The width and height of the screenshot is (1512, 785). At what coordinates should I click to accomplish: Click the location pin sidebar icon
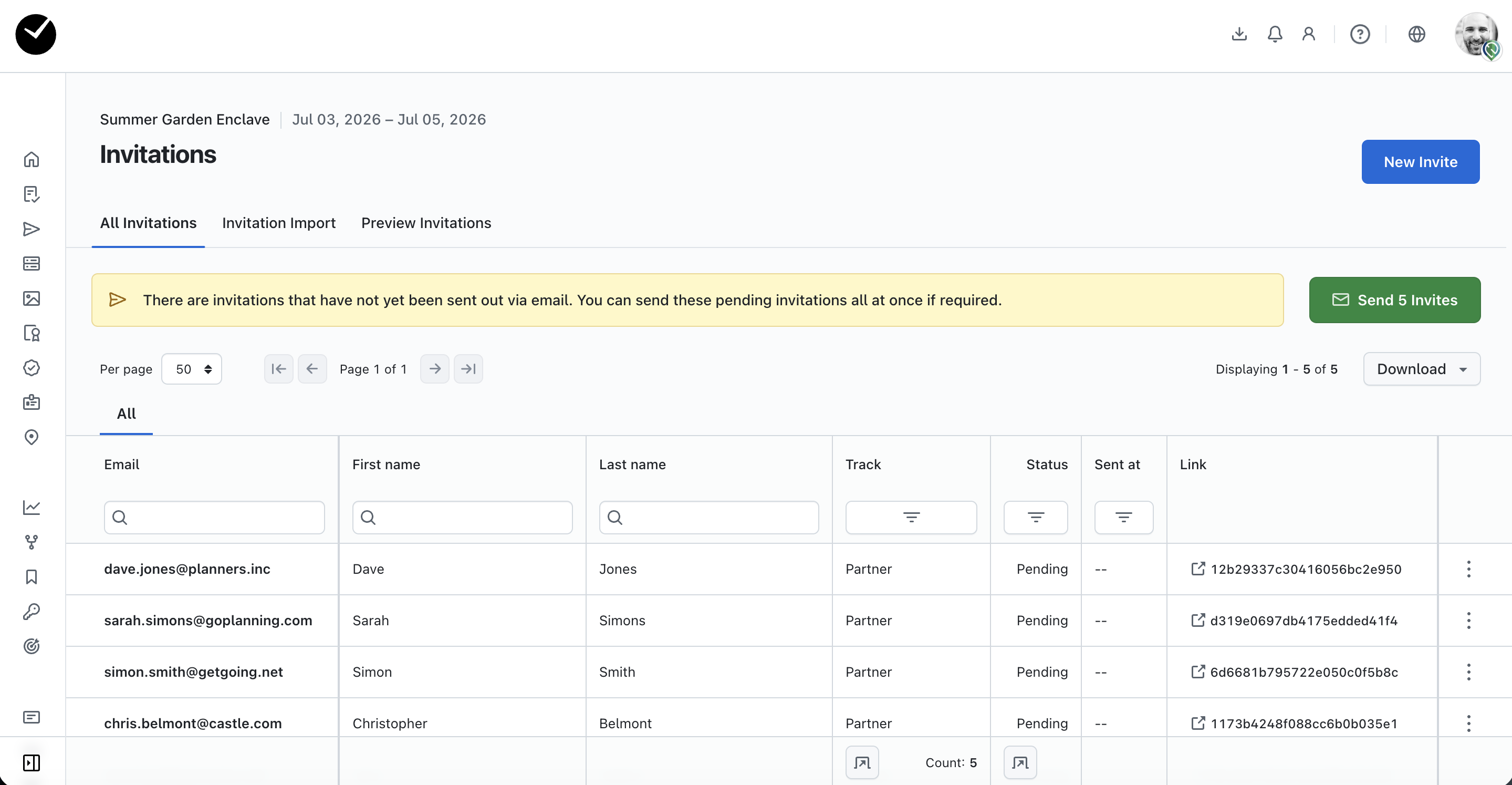(x=31, y=437)
